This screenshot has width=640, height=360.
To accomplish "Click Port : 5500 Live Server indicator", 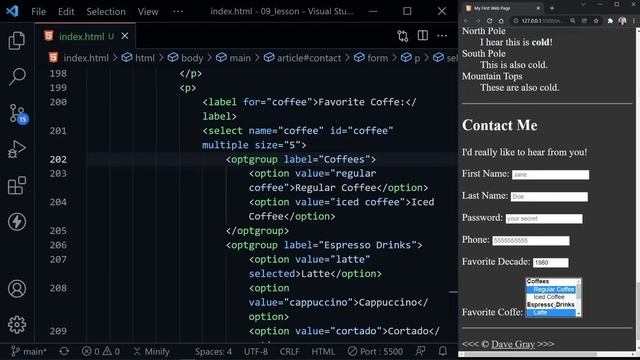I will click(375, 351).
